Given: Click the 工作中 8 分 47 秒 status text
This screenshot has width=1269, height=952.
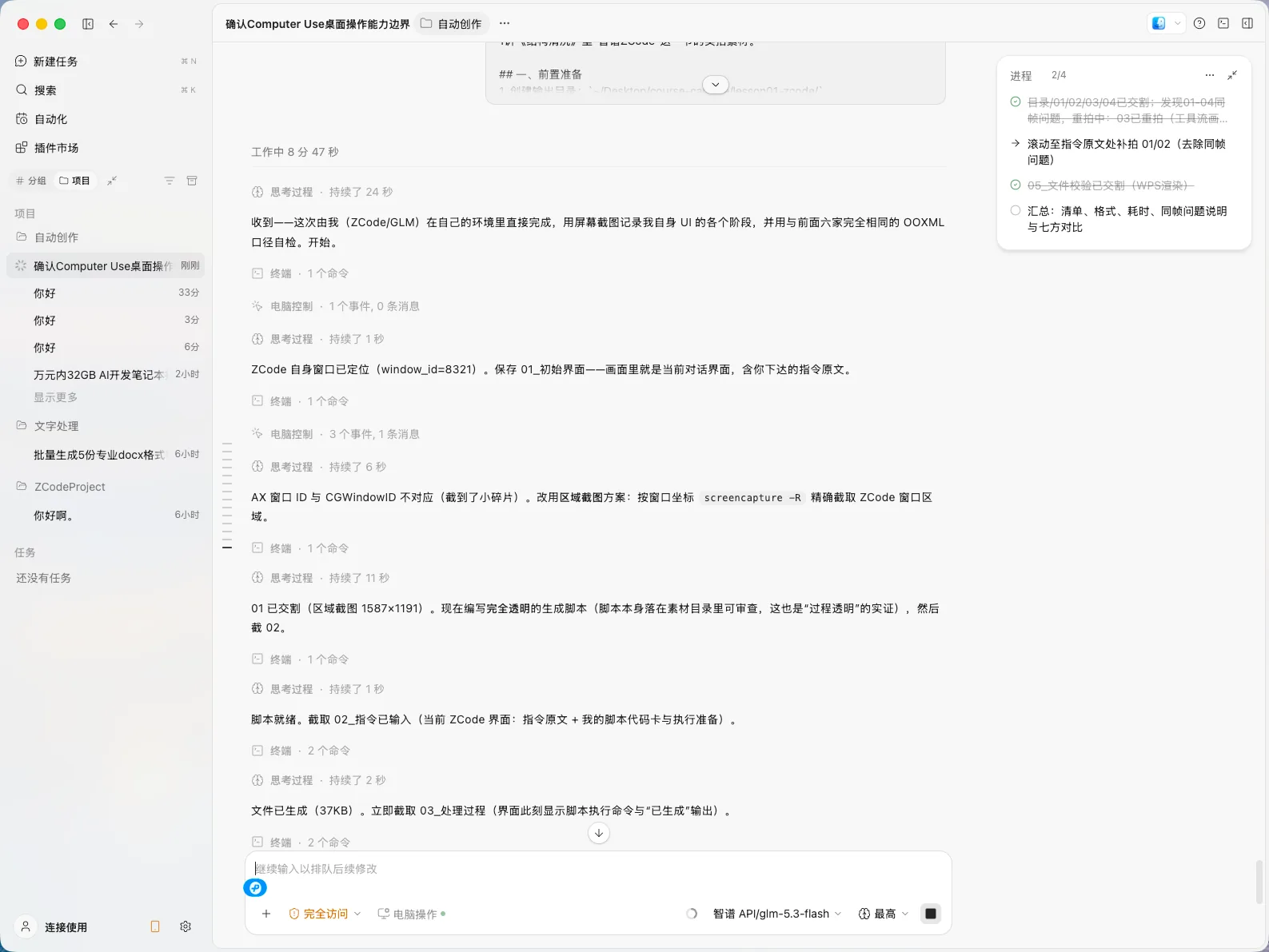Looking at the screenshot, I should (295, 152).
